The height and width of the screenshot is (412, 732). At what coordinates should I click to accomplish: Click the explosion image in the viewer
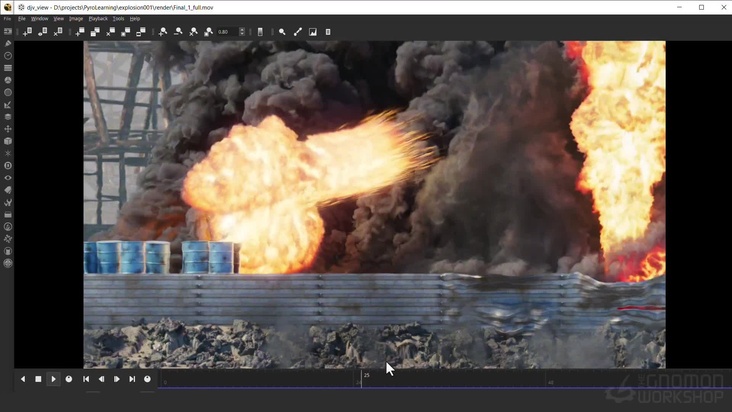tap(374, 204)
